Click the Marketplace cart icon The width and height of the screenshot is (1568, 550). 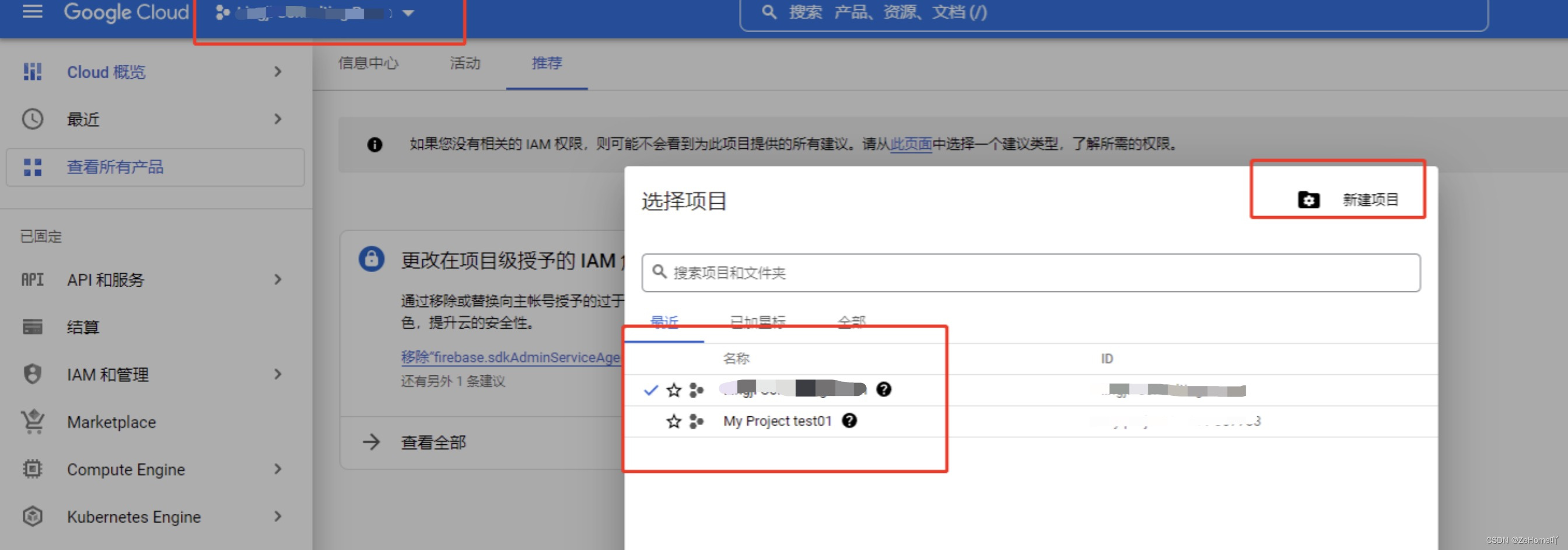[x=33, y=422]
